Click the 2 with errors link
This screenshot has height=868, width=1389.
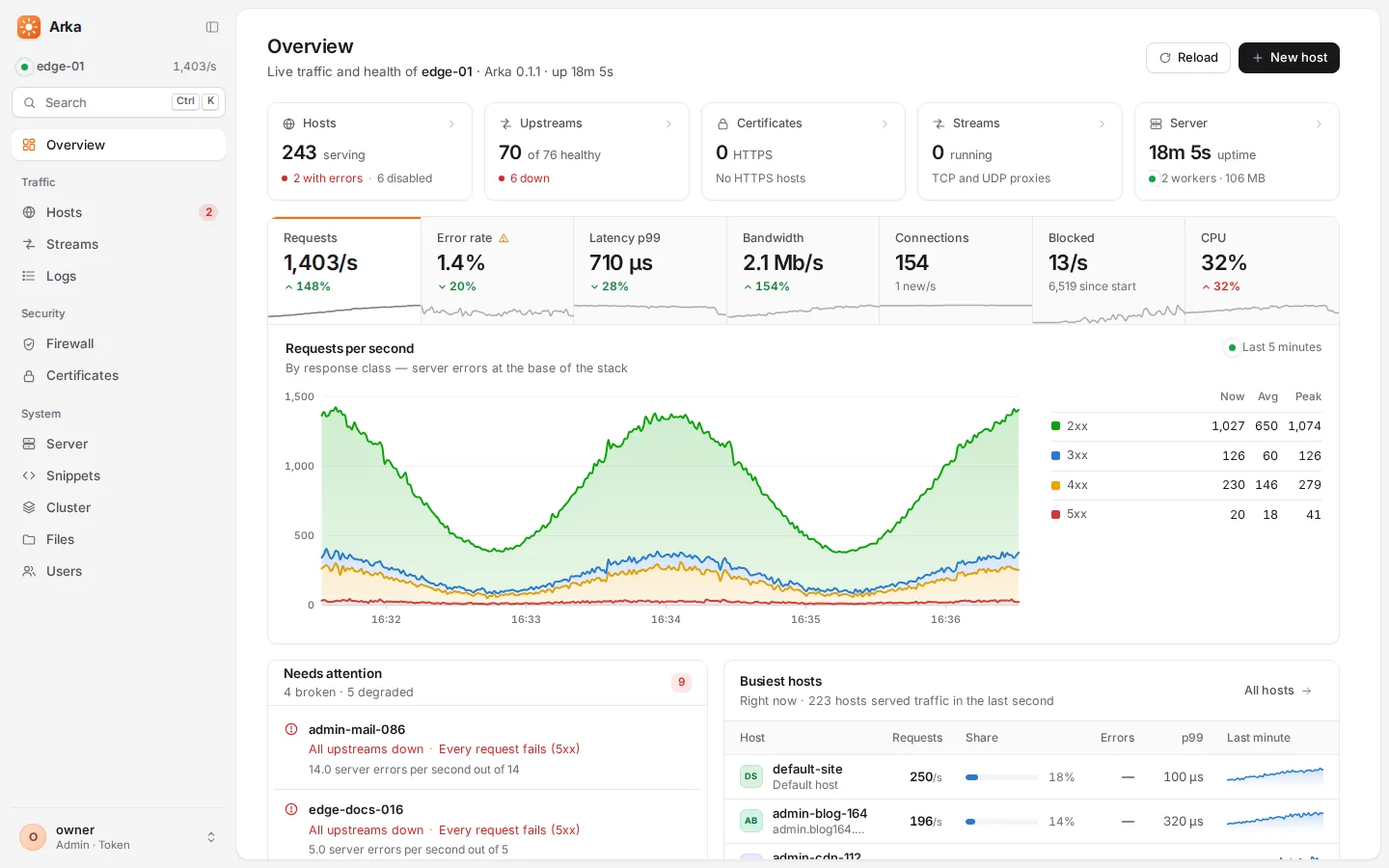[328, 178]
